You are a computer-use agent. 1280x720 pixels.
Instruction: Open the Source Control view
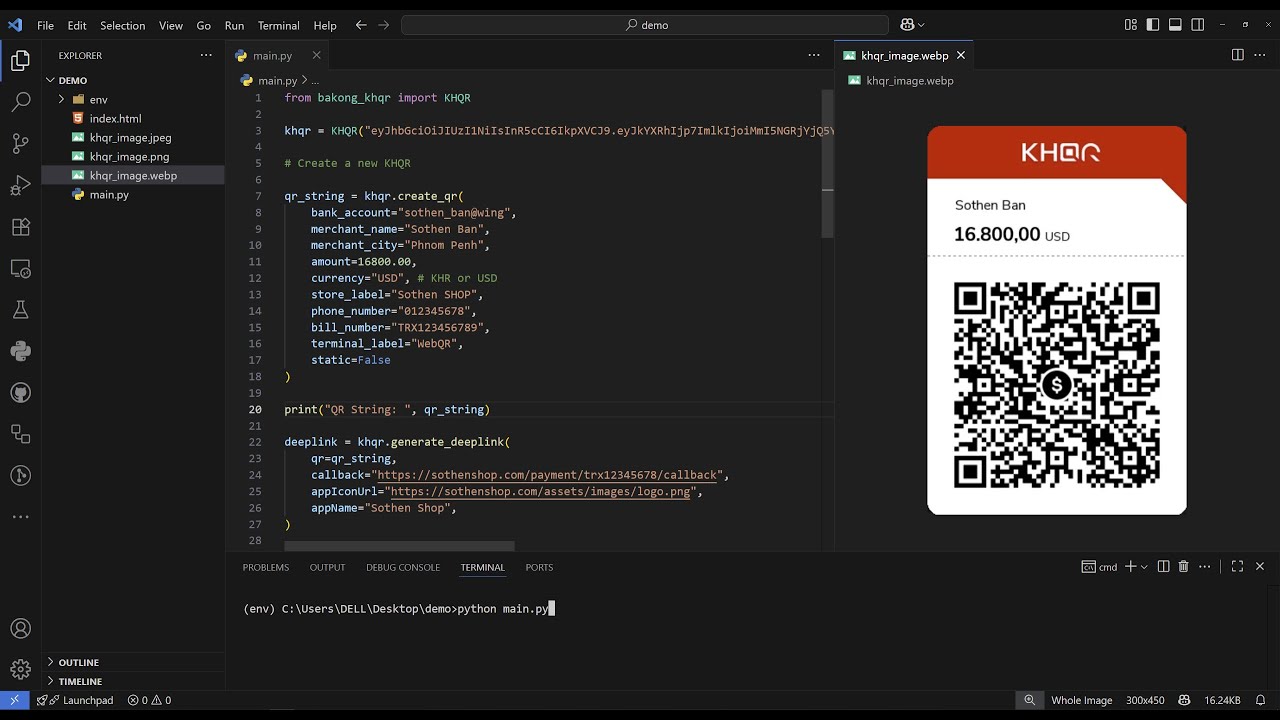(20, 143)
